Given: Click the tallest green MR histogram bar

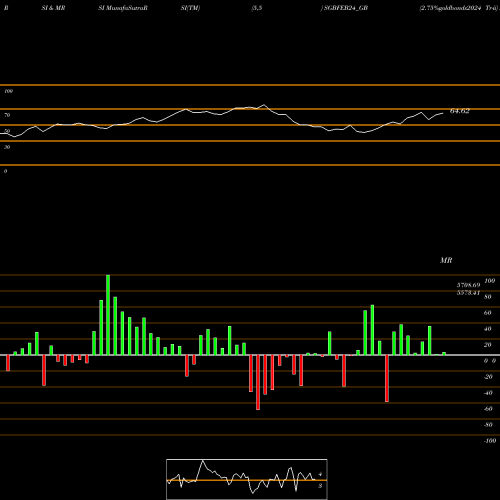Looking at the screenshot, I should 108,315.
